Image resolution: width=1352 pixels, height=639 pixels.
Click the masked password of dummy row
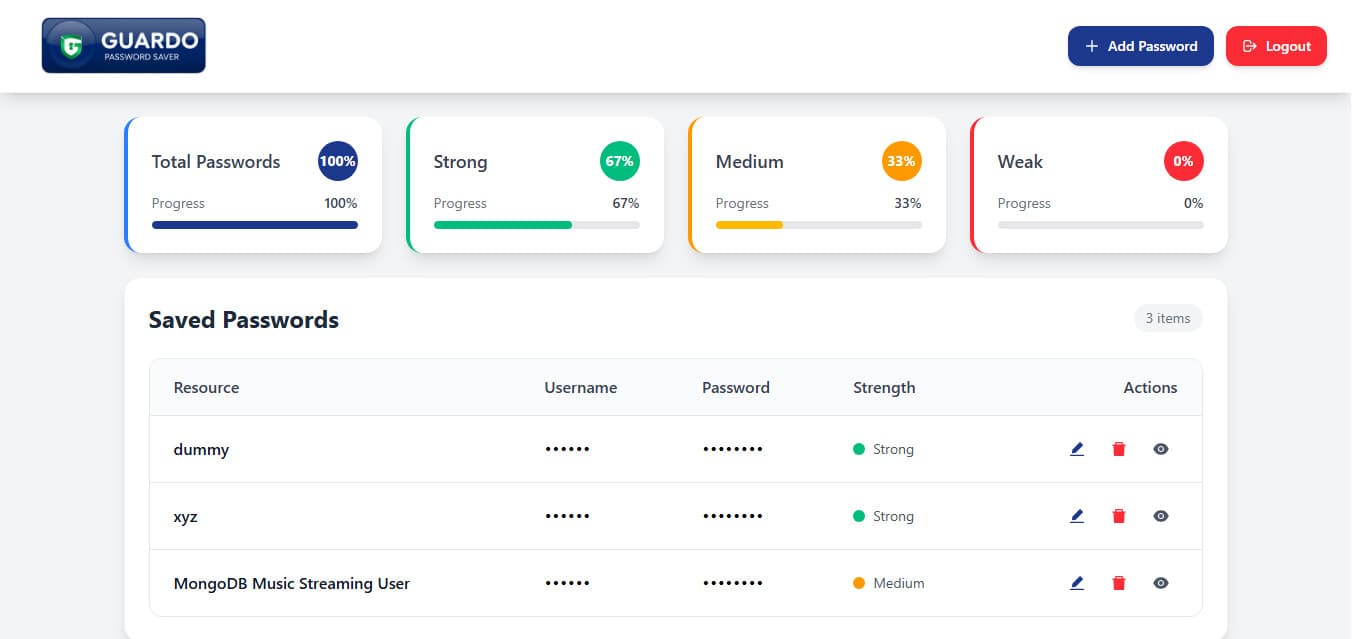coord(732,450)
